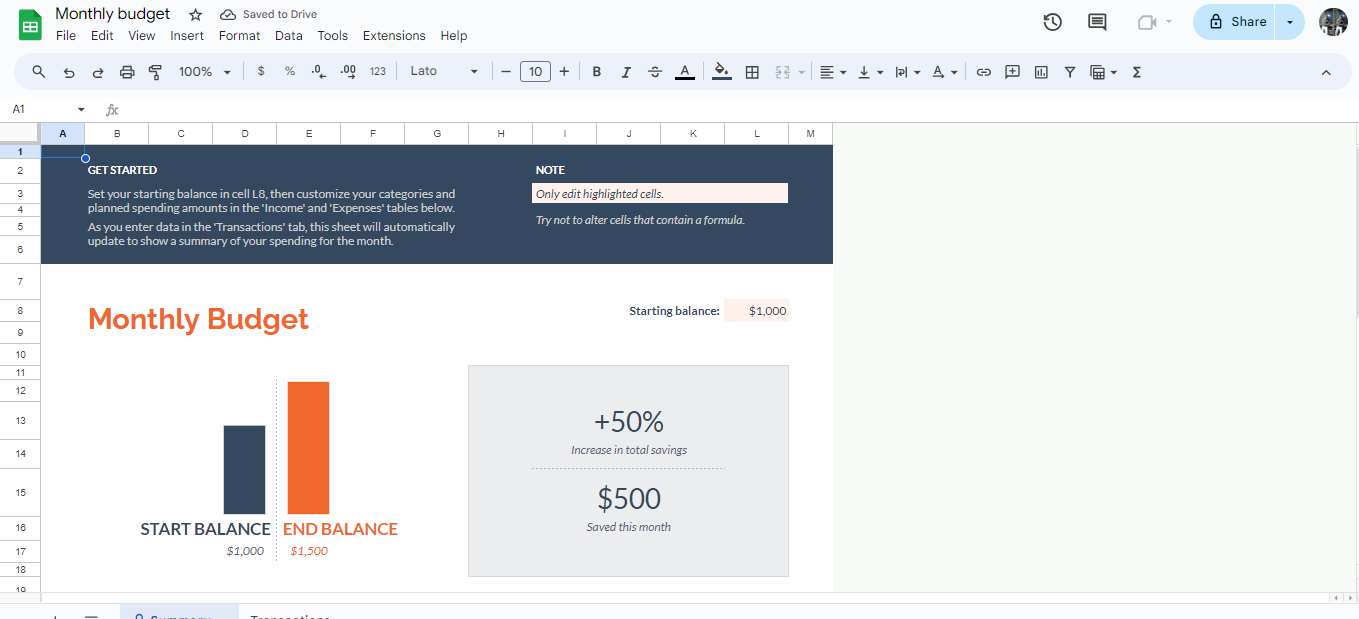Star the Monthly budget document
Image resolution: width=1359 pixels, height=619 pixels.
click(x=196, y=15)
